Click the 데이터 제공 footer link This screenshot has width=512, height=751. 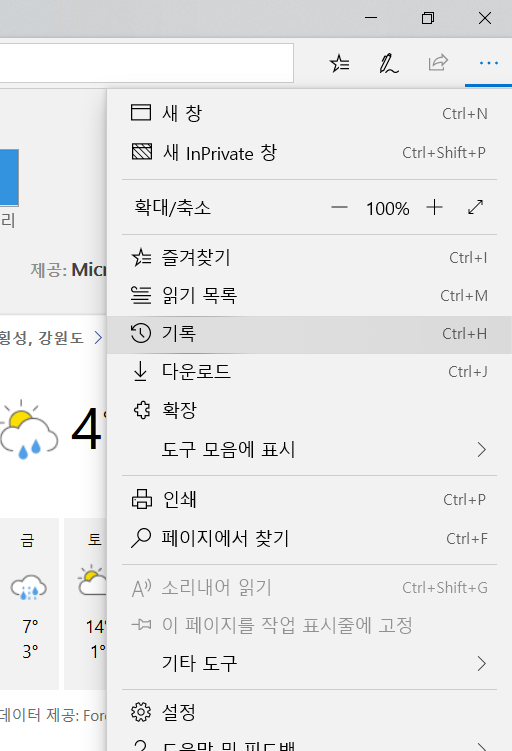(53, 715)
